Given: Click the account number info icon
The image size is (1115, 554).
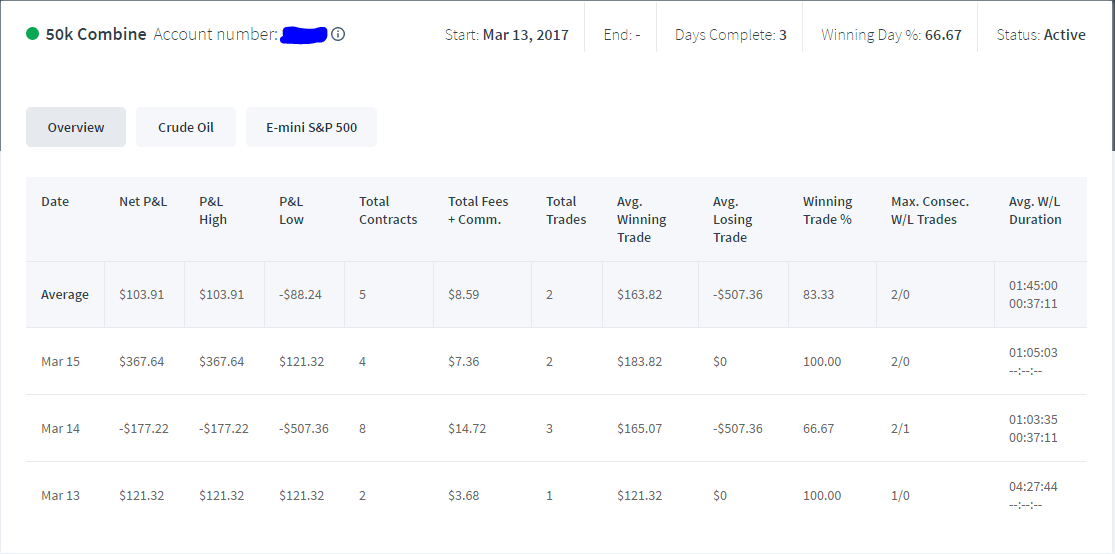Looking at the screenshot, I should (x=338, y=34).
